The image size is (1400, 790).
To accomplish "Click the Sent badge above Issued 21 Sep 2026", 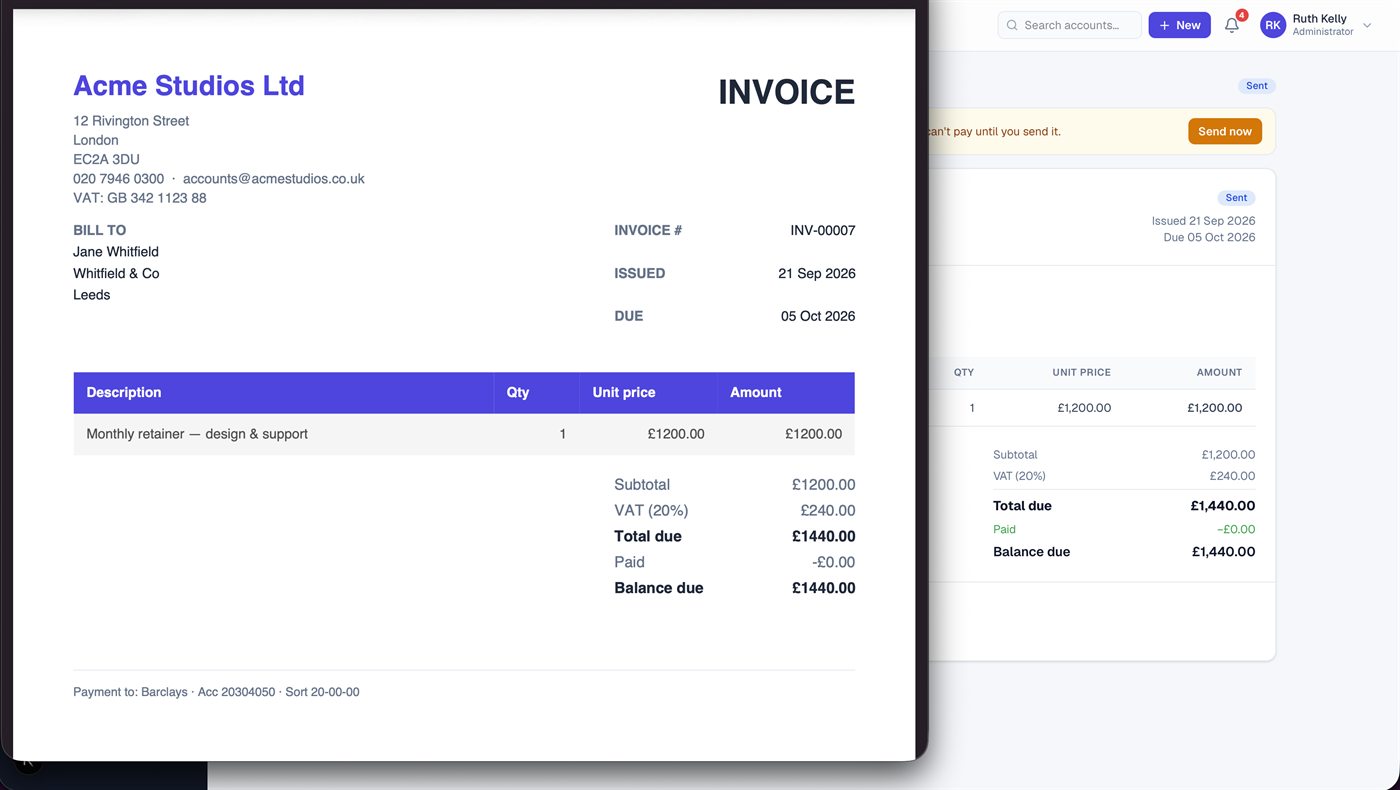I will [1236, 198].
